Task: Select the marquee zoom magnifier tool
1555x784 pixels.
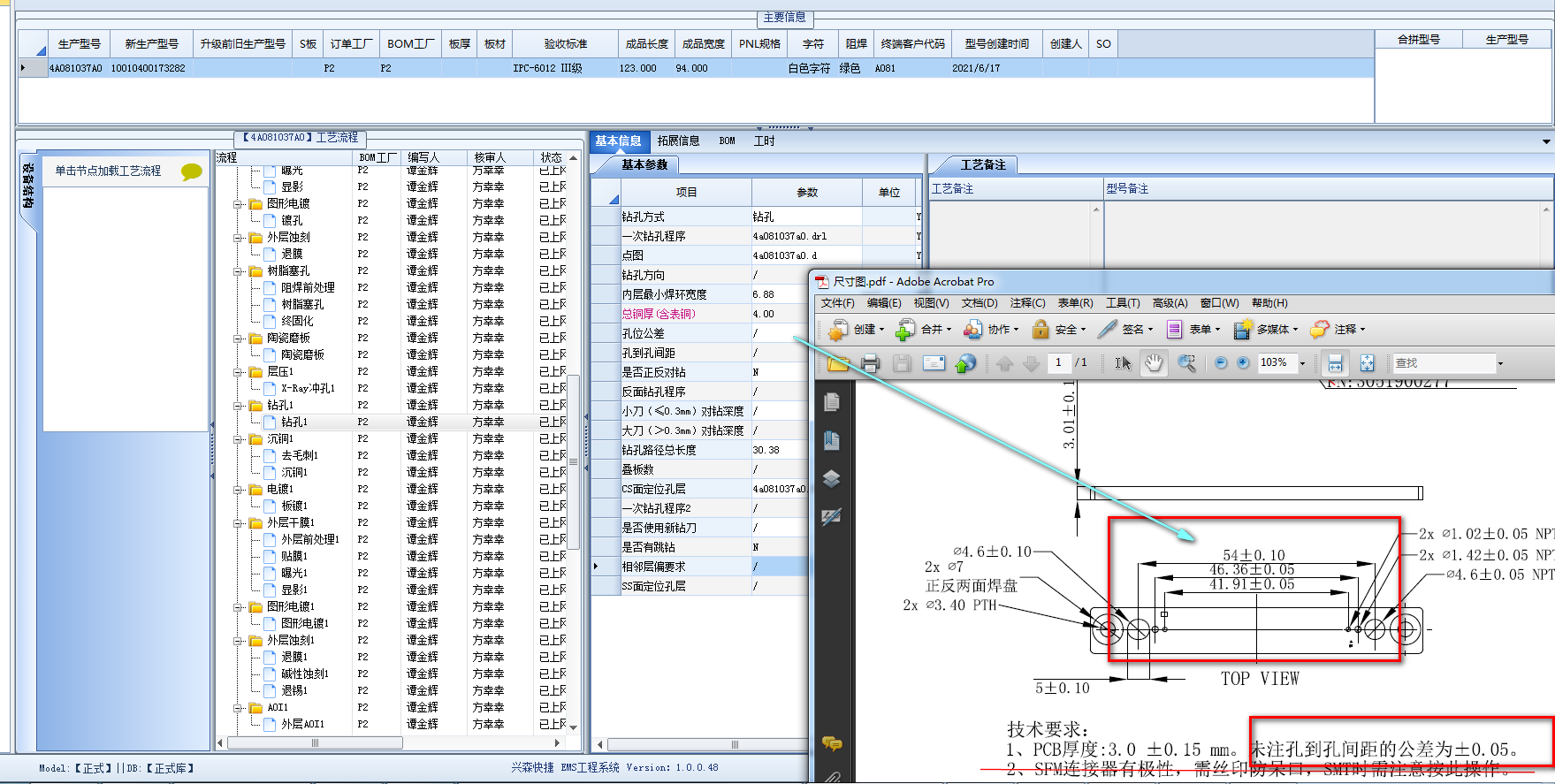Action: pyautogui.click(x=1186, y=363)
